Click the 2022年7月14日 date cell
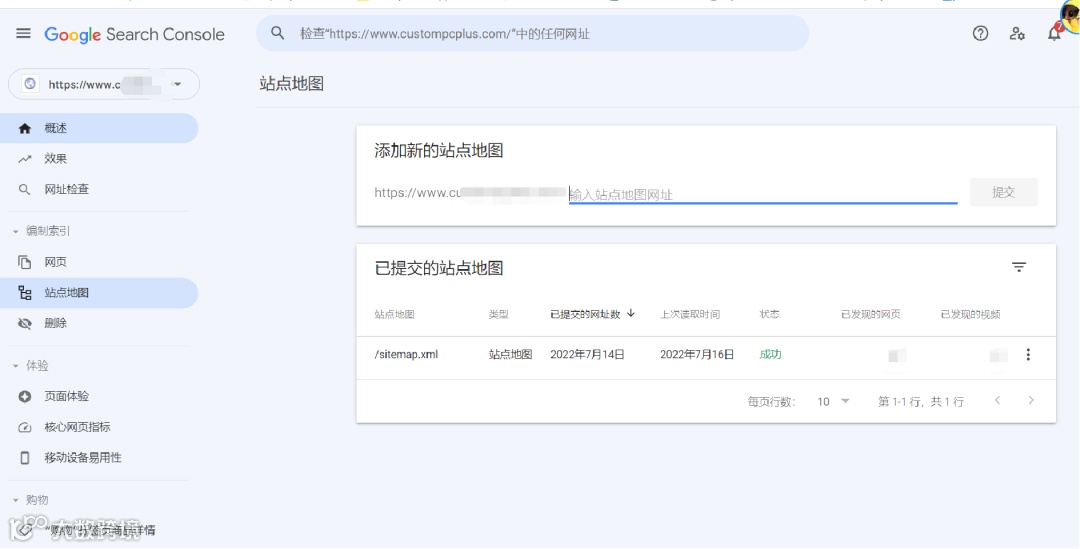The width and height of the screenshot is (1080, 549). click(x=588, y=355)
